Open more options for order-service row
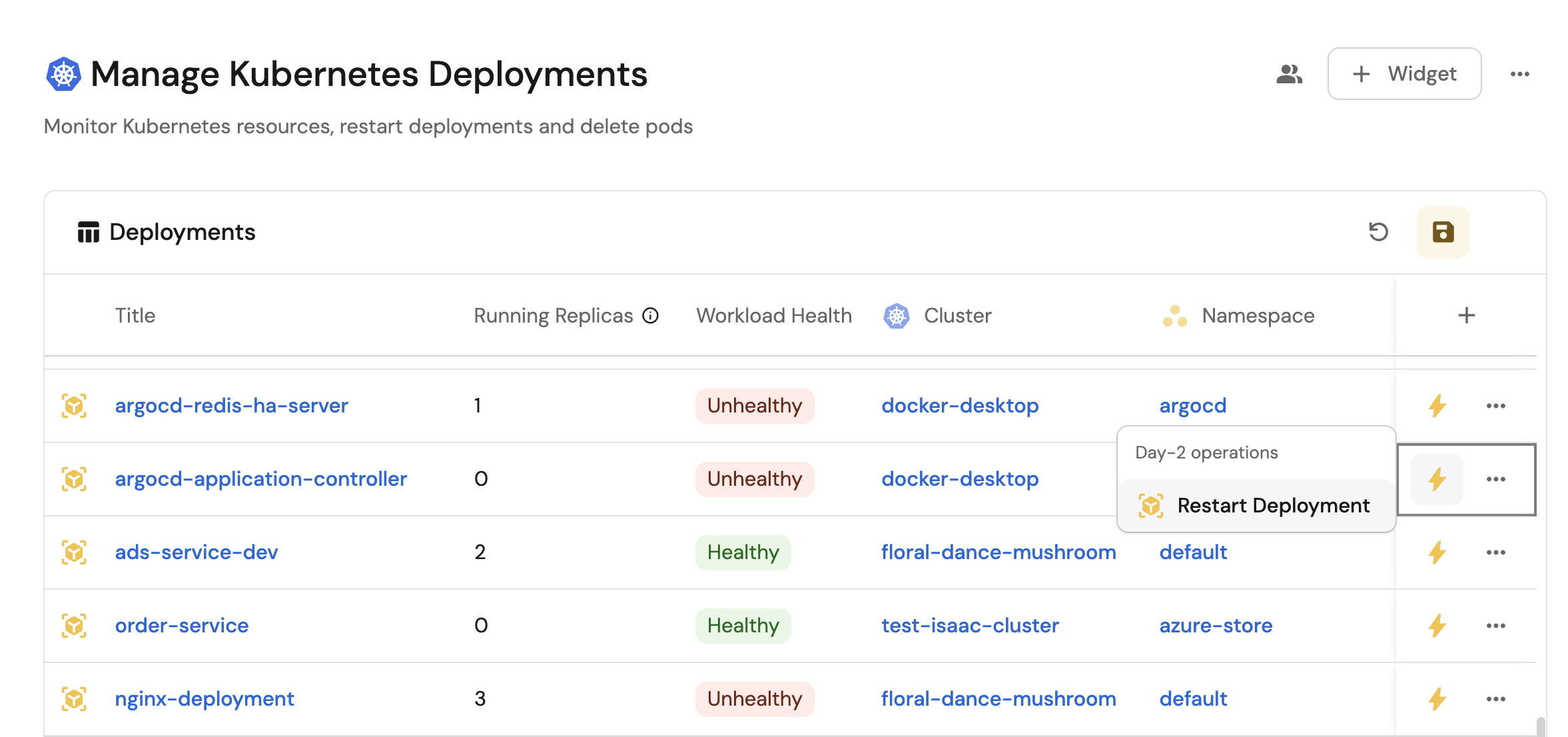1568x737 pixels. (1495, 626)
